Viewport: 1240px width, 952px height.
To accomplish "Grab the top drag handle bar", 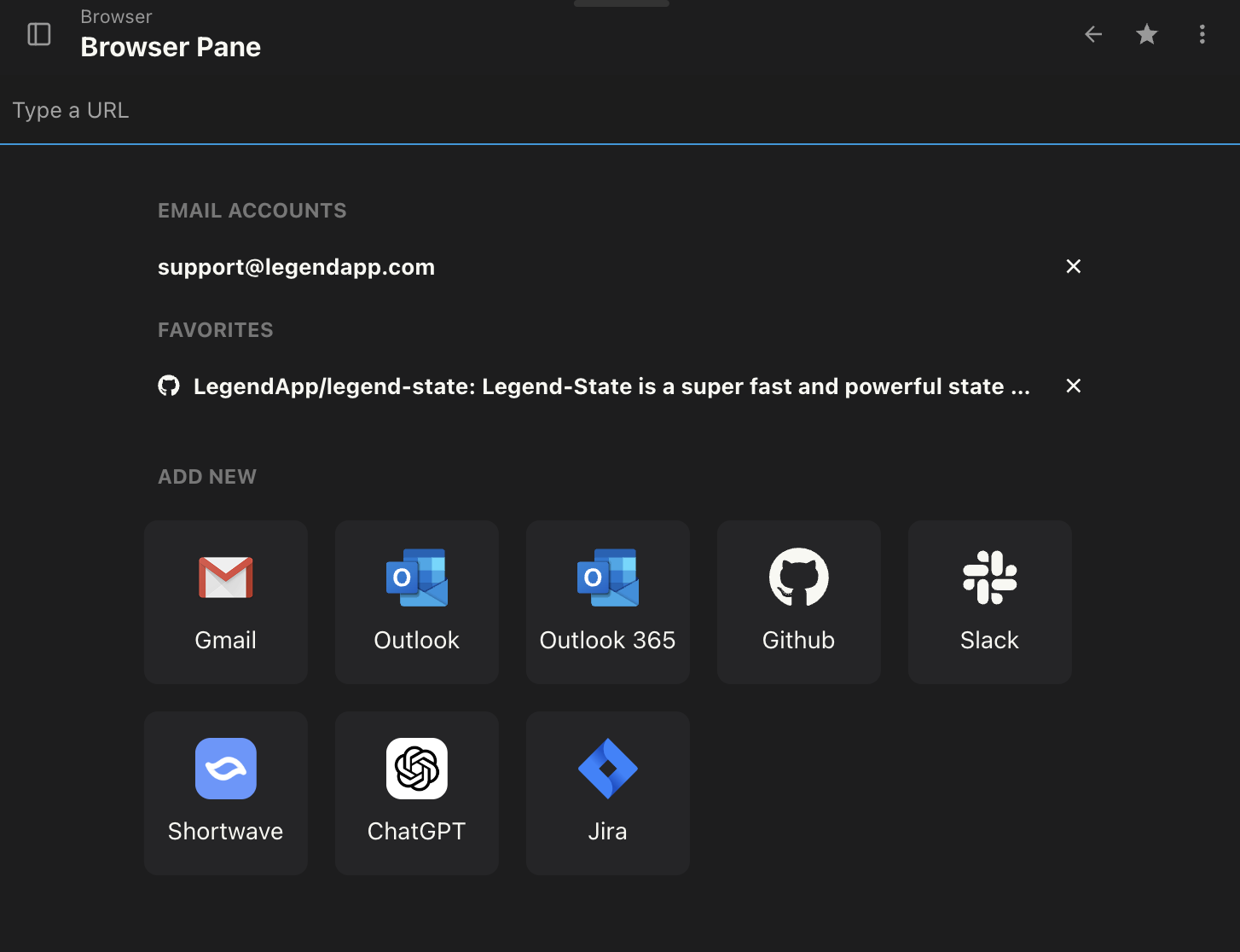I will tap(621, 3).
